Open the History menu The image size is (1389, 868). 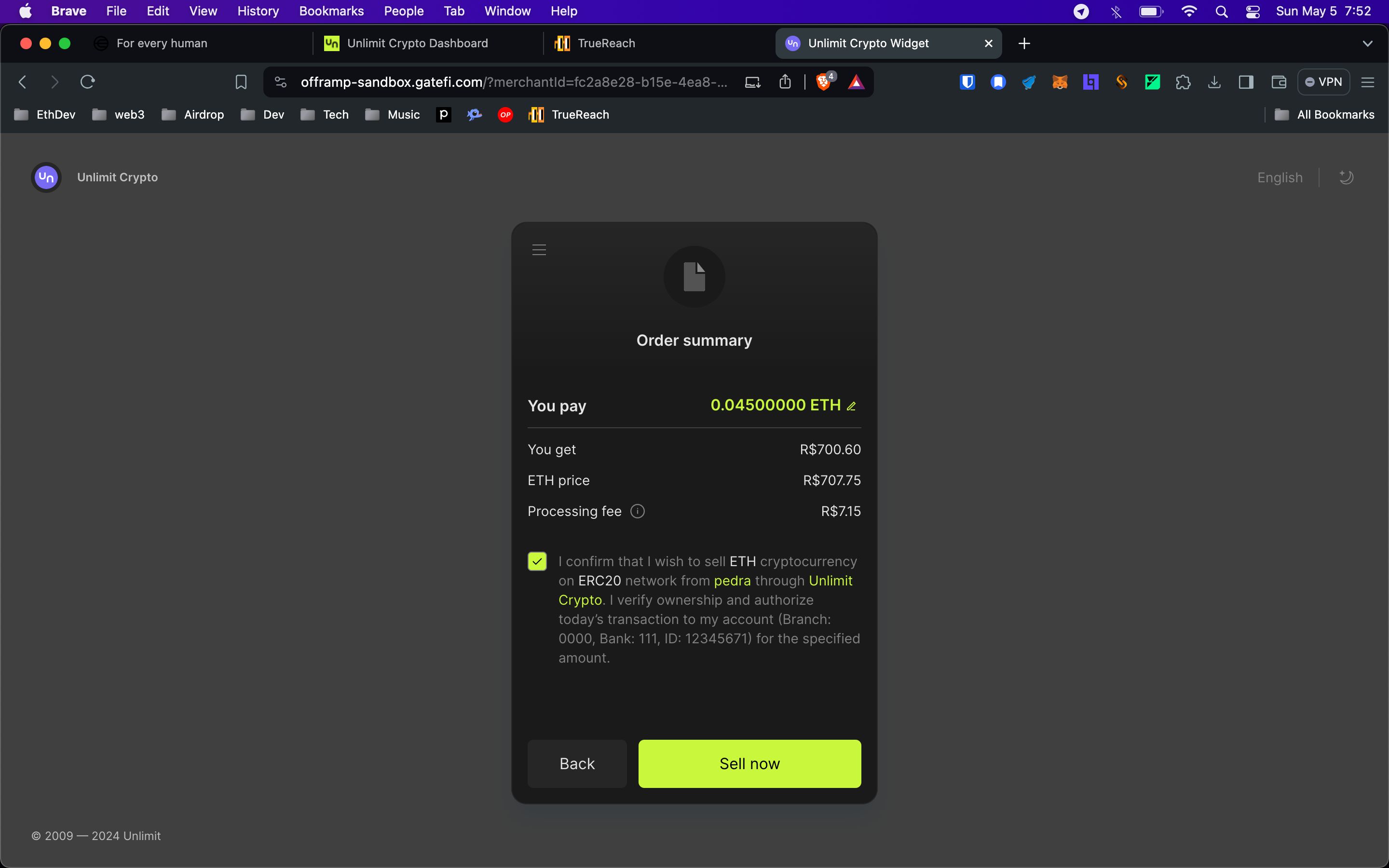tap(258, 11)
